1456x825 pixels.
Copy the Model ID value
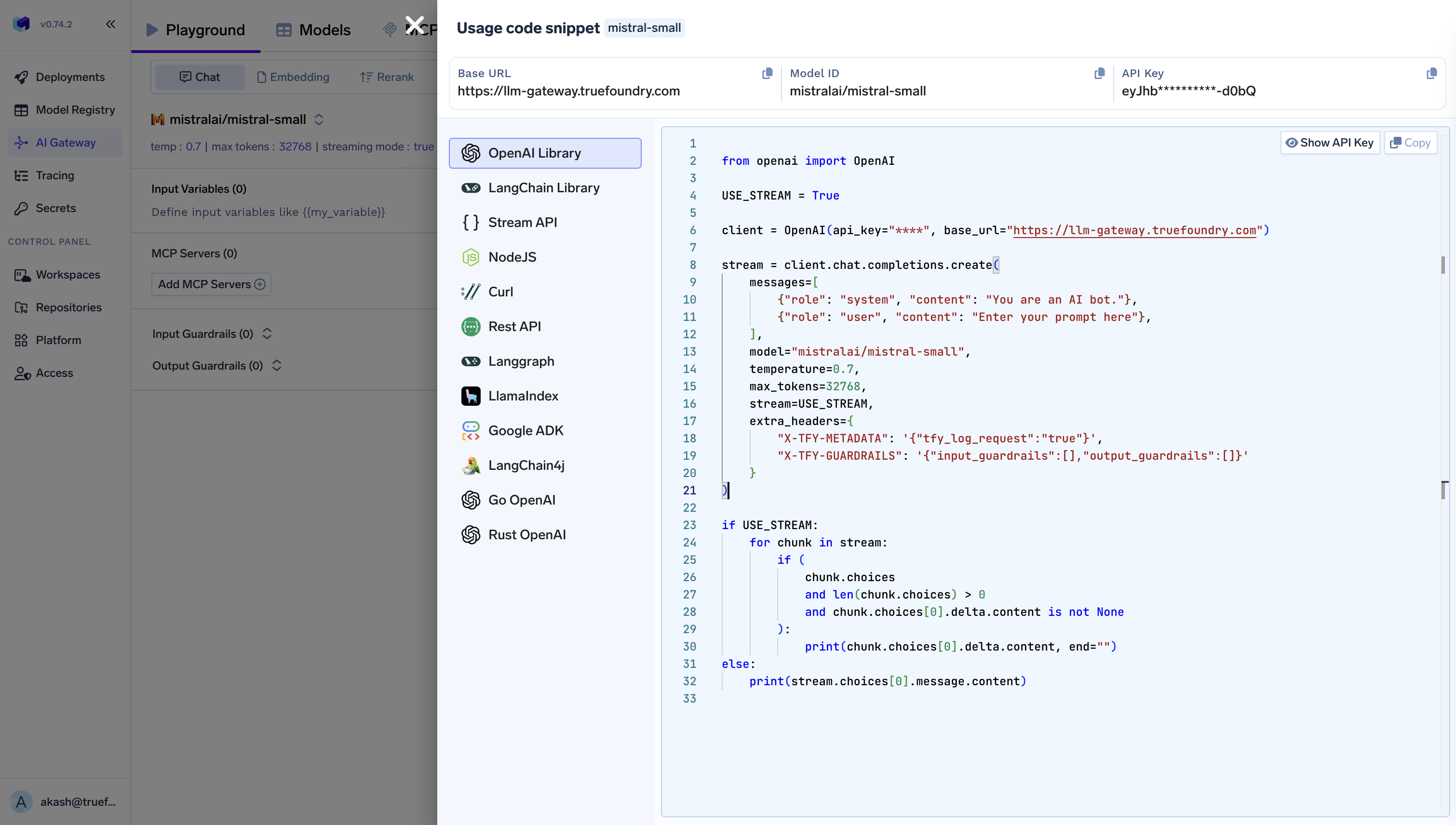[x=1100, y=74]
